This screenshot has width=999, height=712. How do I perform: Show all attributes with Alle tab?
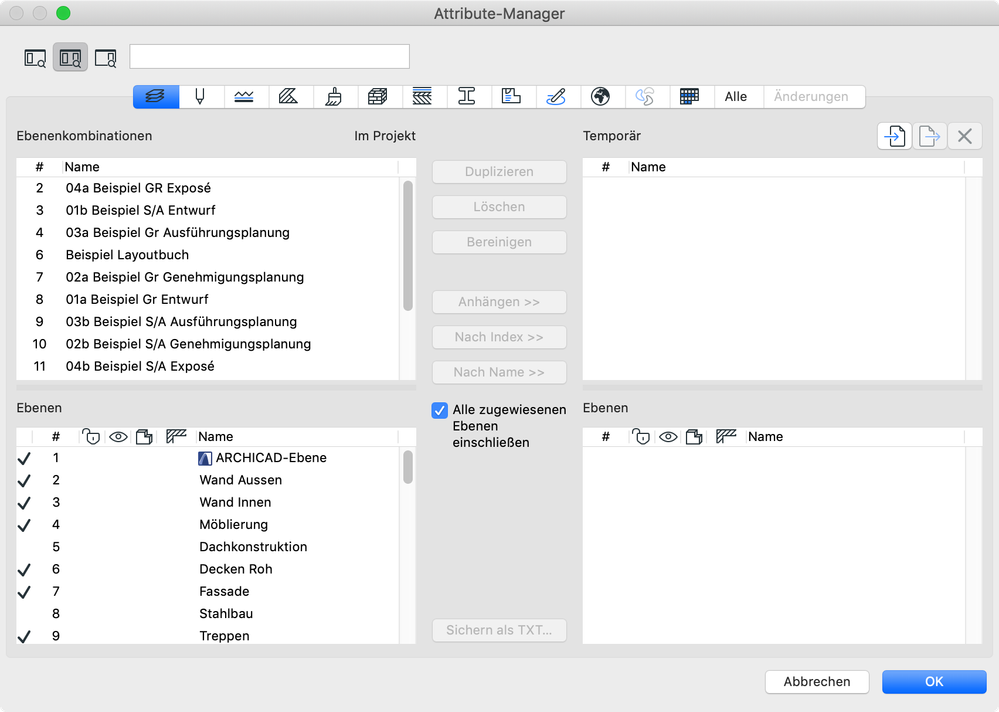click(736, 97)
